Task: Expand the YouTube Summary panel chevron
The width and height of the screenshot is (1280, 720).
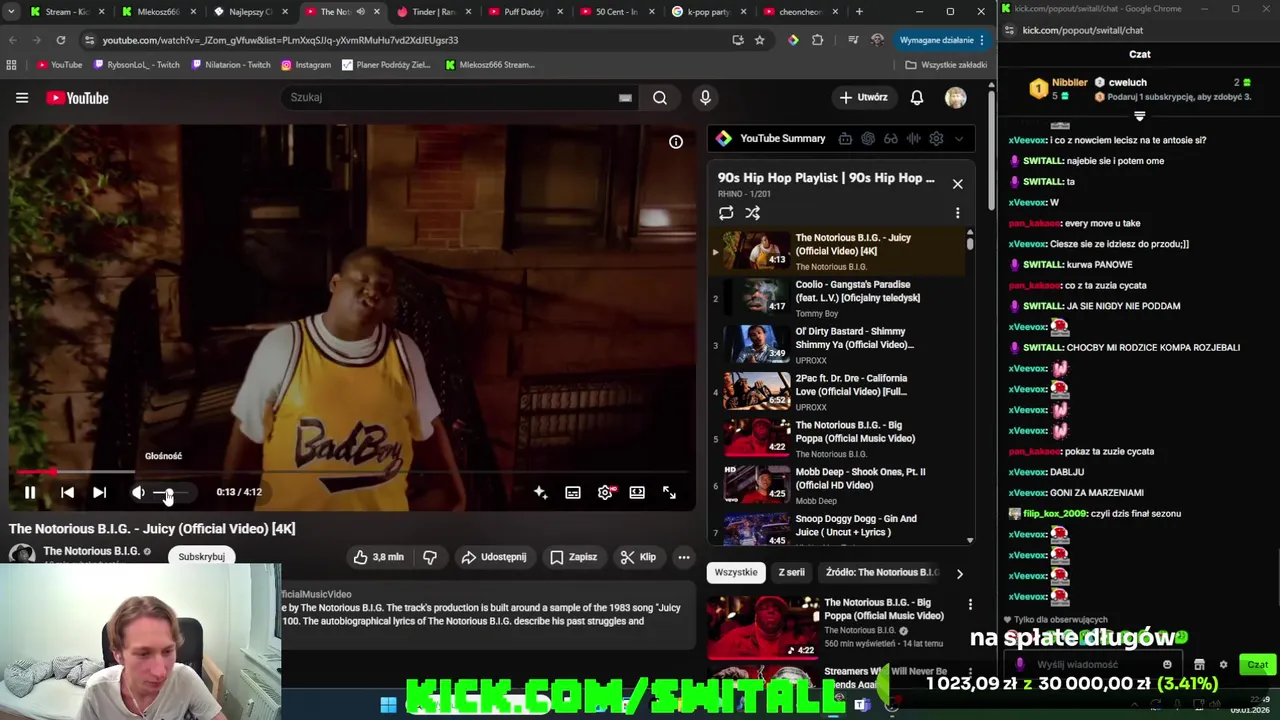Action: coord(959,139)
